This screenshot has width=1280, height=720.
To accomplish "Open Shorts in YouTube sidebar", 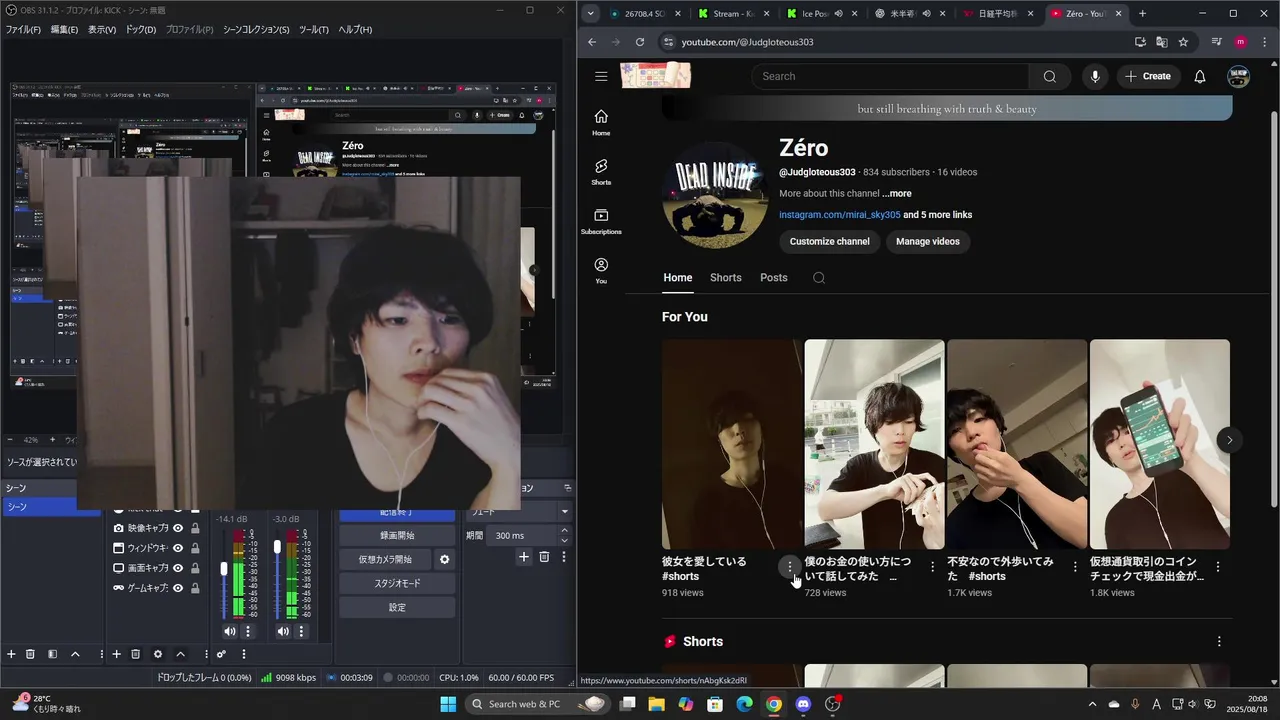I will (601, 172).
